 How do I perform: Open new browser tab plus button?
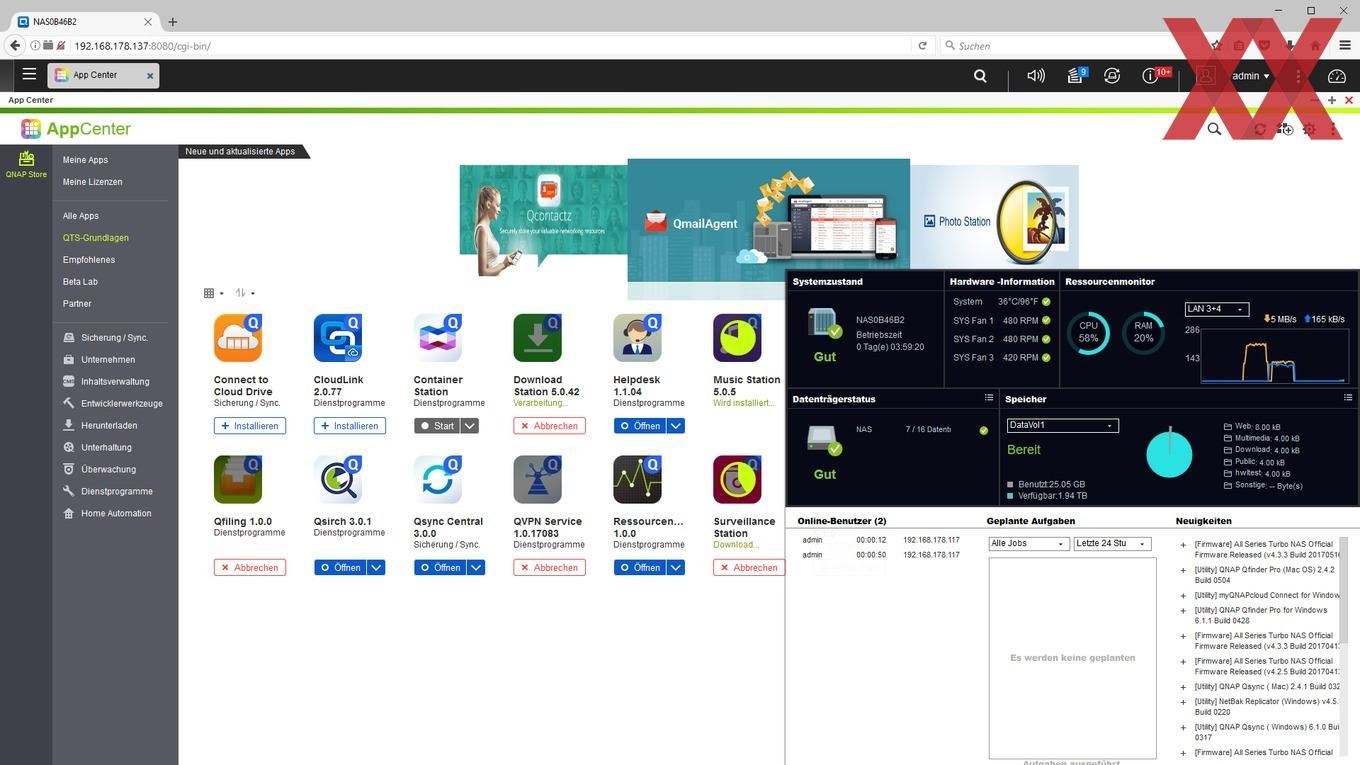click(x=172, y=21)
